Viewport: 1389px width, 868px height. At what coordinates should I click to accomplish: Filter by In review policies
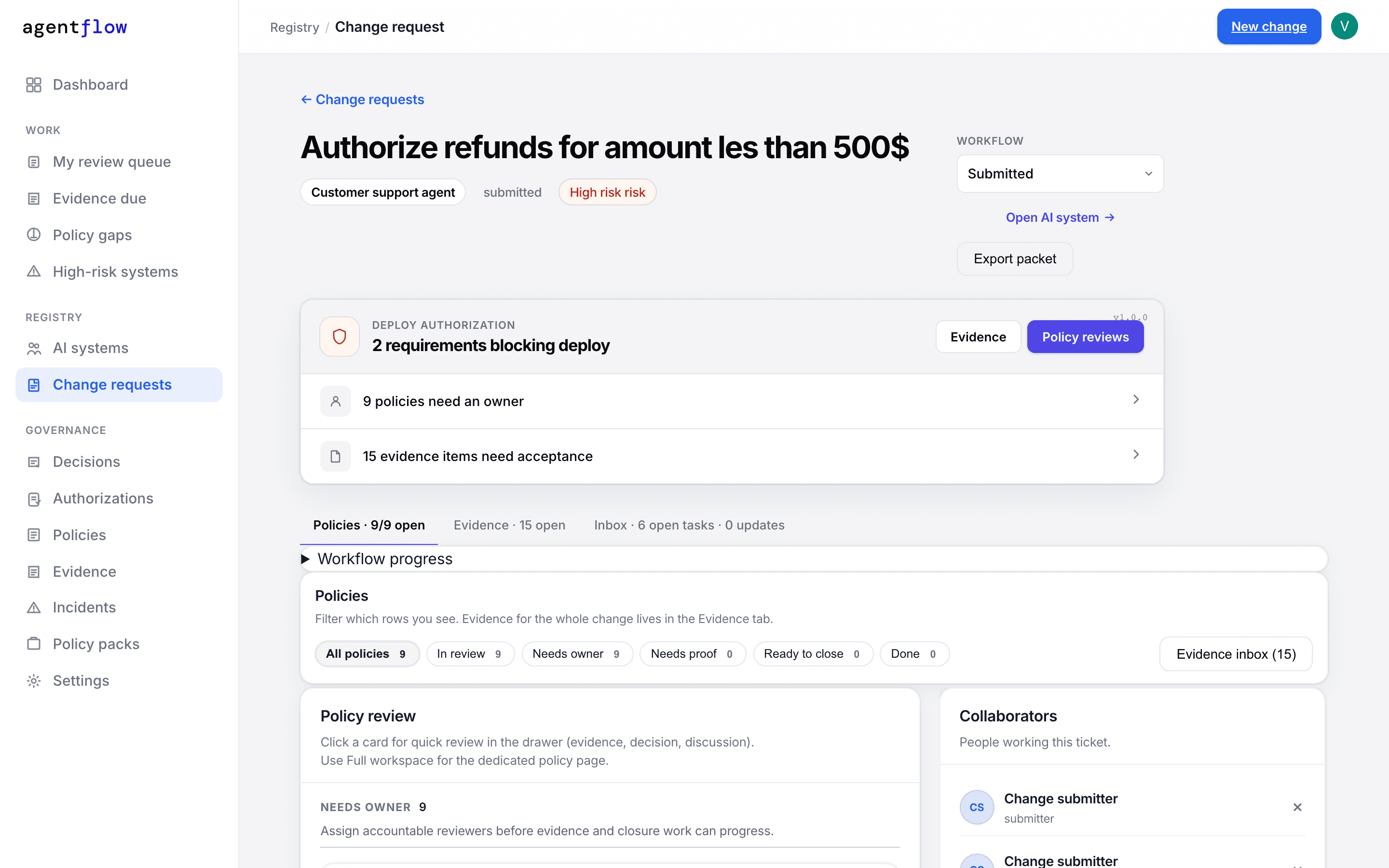coord(470,654)
